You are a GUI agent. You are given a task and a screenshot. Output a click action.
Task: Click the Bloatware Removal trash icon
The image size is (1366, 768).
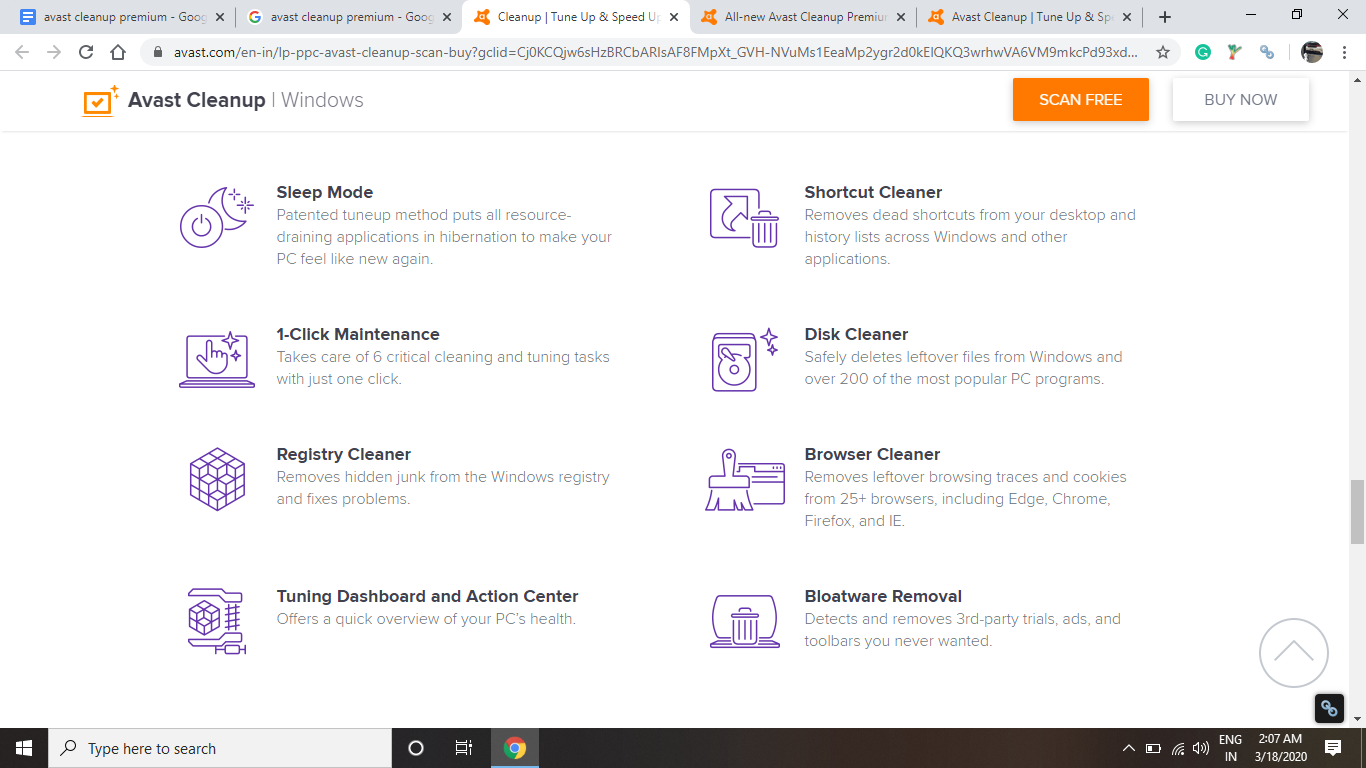click(744, 621)
